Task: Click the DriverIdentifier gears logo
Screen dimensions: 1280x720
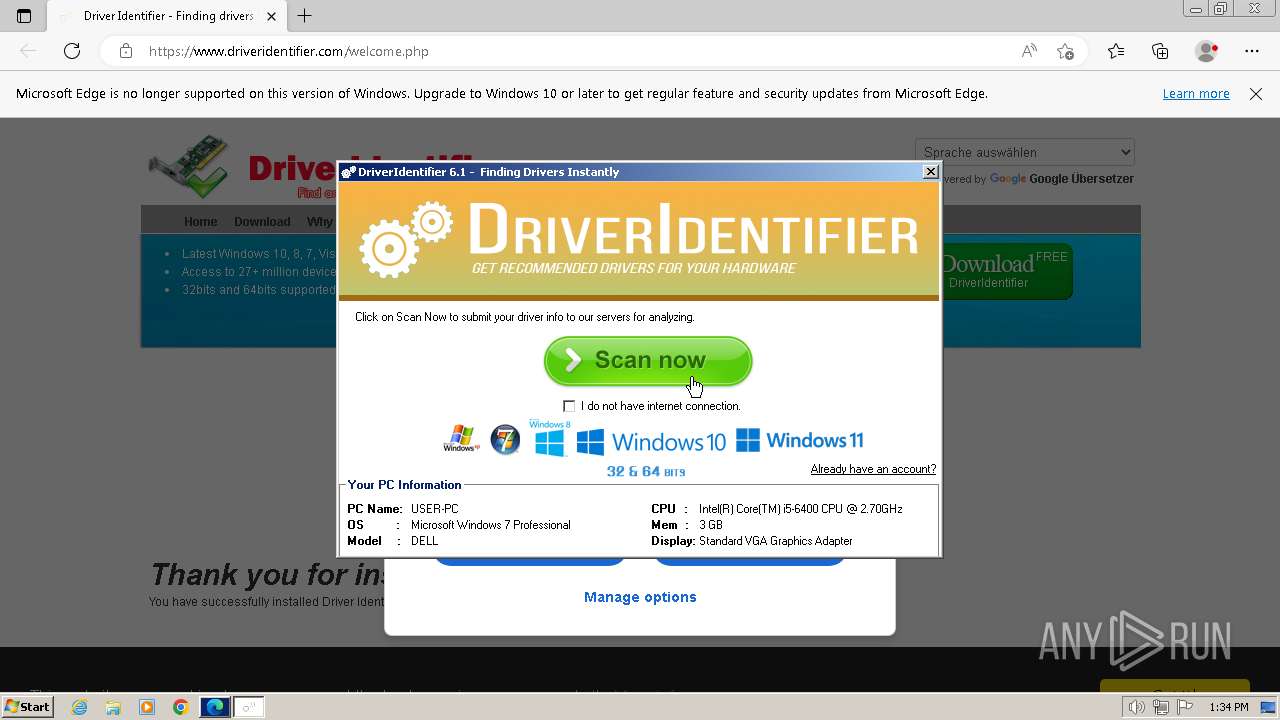Action: (405, 238)
